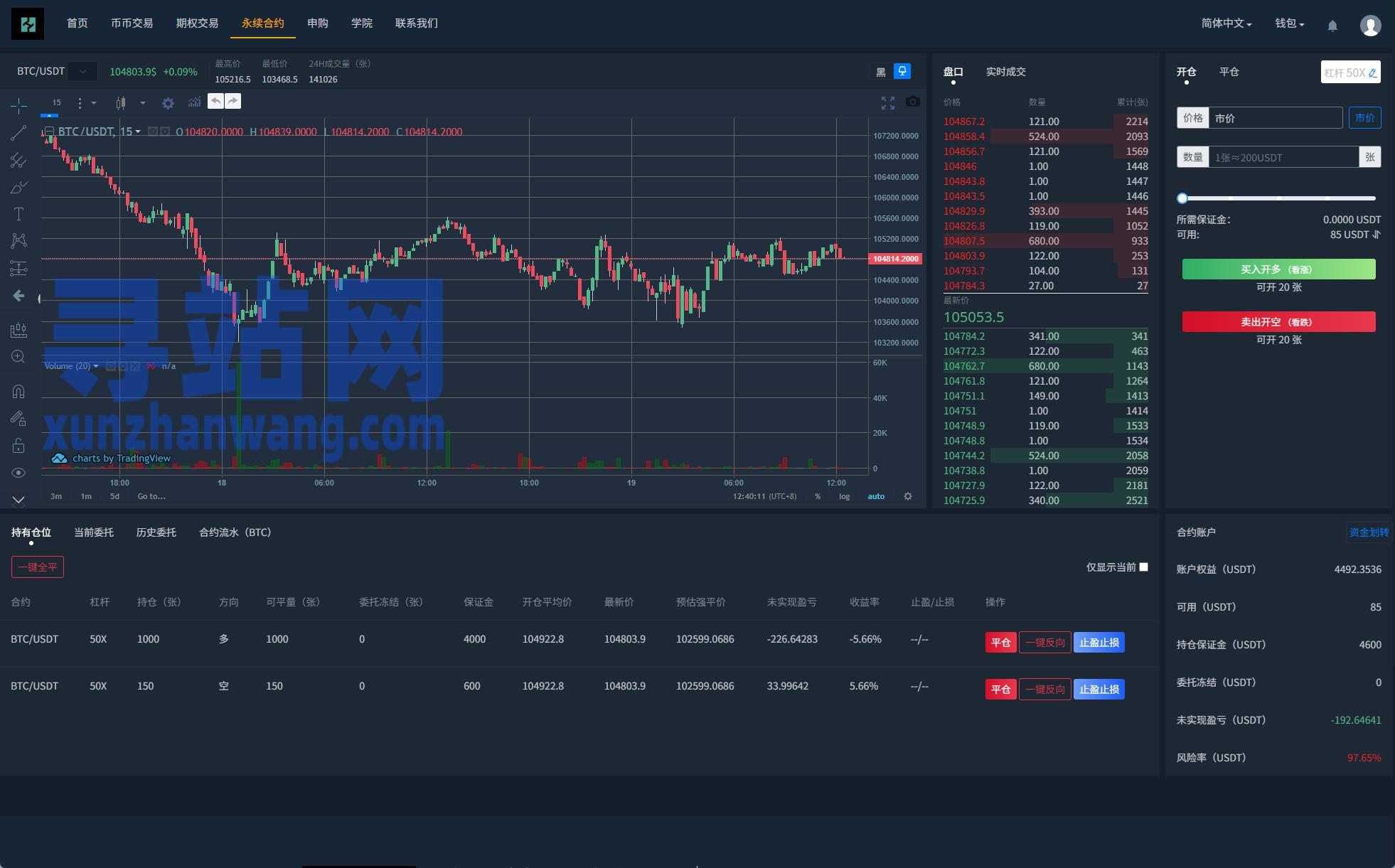
Task: Click transfer arrows icon beside 85 USDT
Action: pyautogui.click(x=1377, y=235)
